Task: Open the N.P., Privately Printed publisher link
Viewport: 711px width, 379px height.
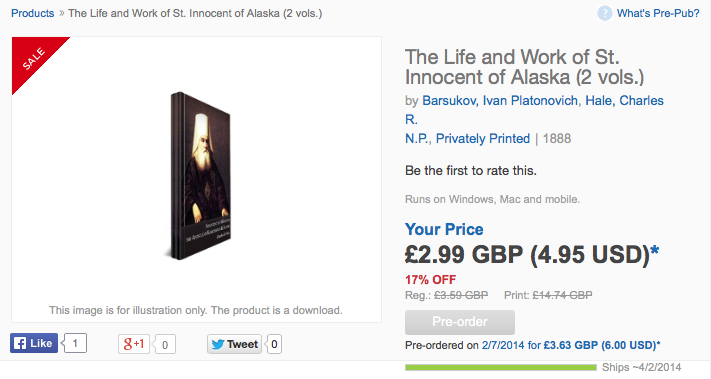Action: (468, 138)
